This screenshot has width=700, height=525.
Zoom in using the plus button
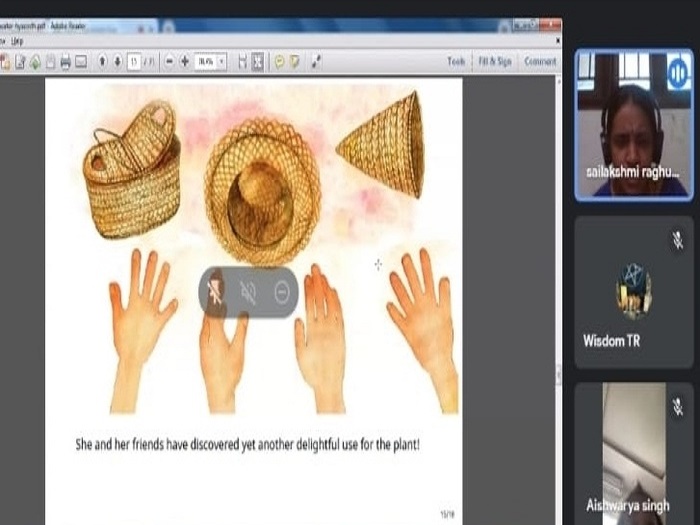tap(185, 61)
